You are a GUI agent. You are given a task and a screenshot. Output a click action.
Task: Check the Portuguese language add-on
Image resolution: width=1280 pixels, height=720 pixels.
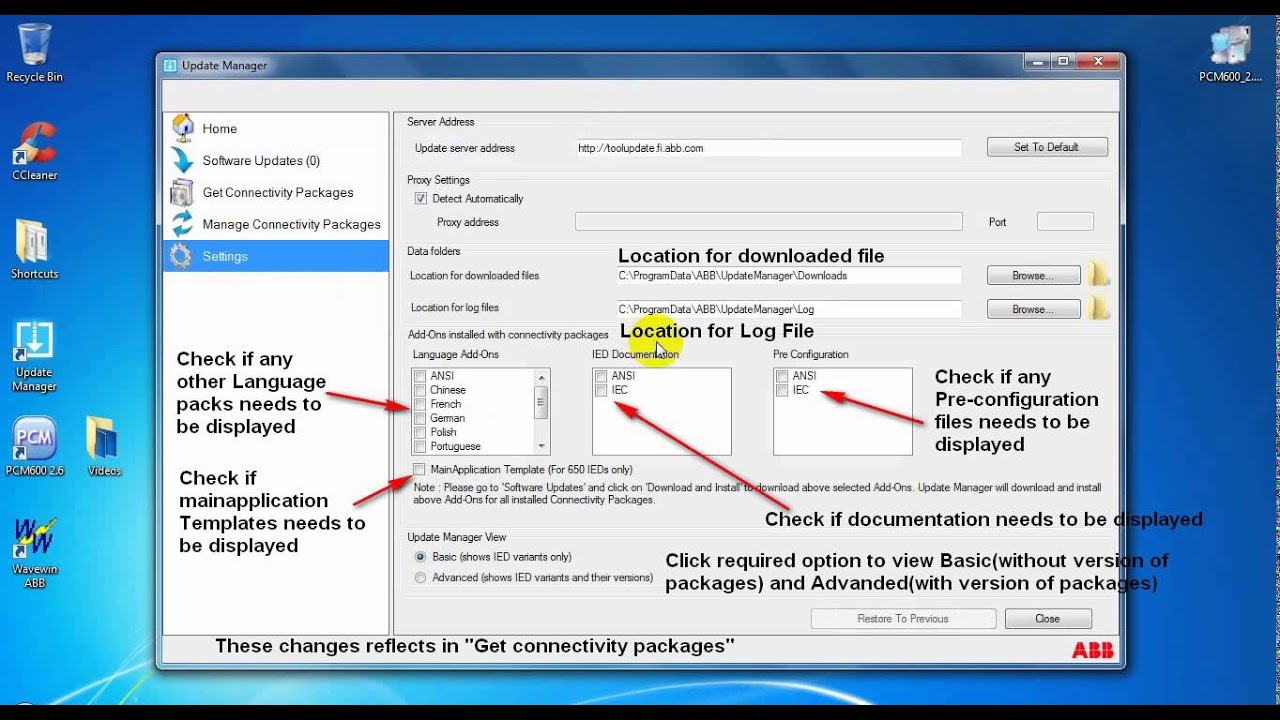point(420,446)
